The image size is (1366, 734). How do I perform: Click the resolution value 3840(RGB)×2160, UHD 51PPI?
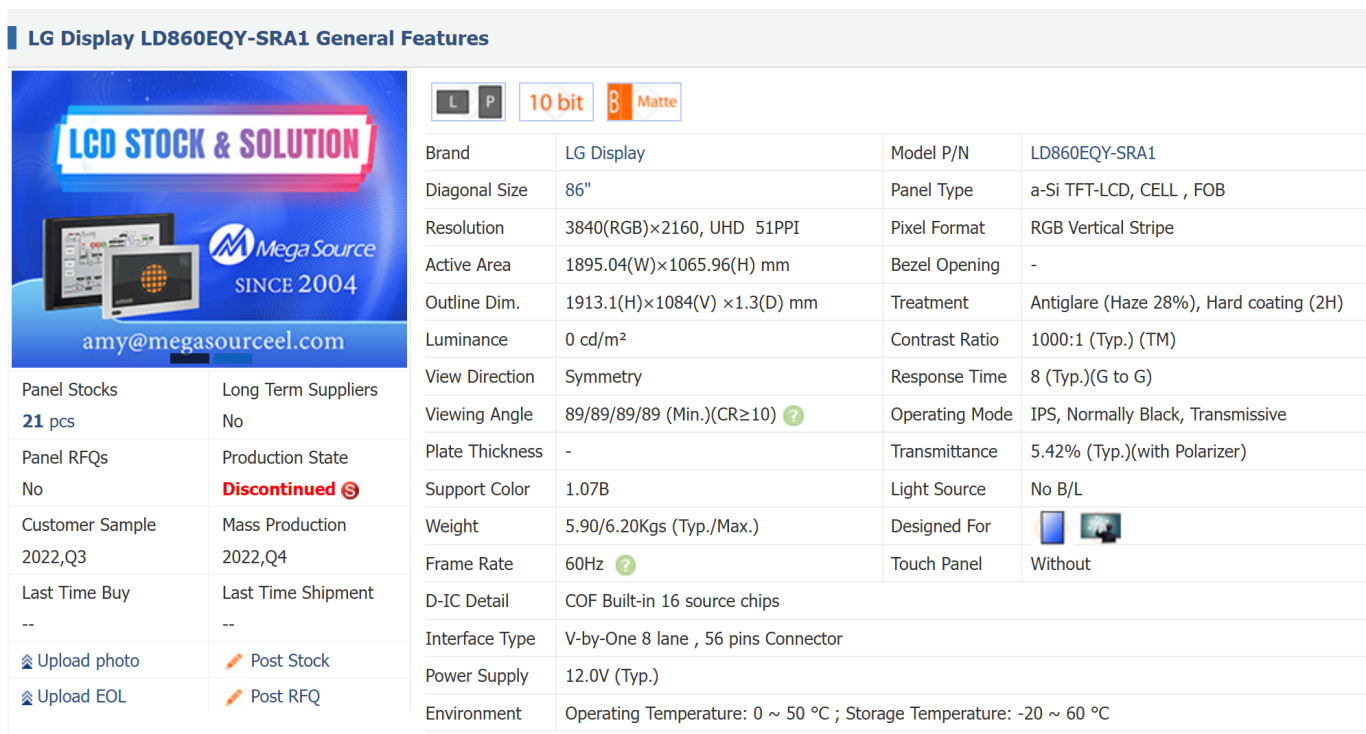pos(682,228)
